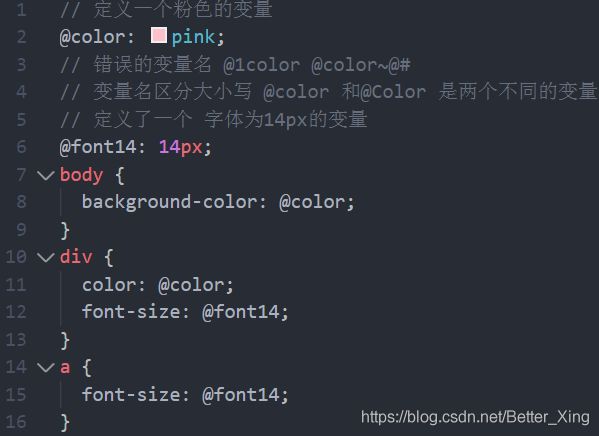Collapse the div rule fold arrow
This screenshot has width=599, height=436.
(46, 257)
